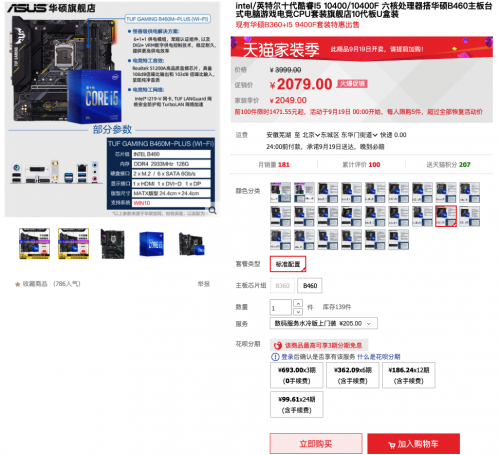
Task: Open the 数码服务 service dropdown
Action: [x=323, y=323]
